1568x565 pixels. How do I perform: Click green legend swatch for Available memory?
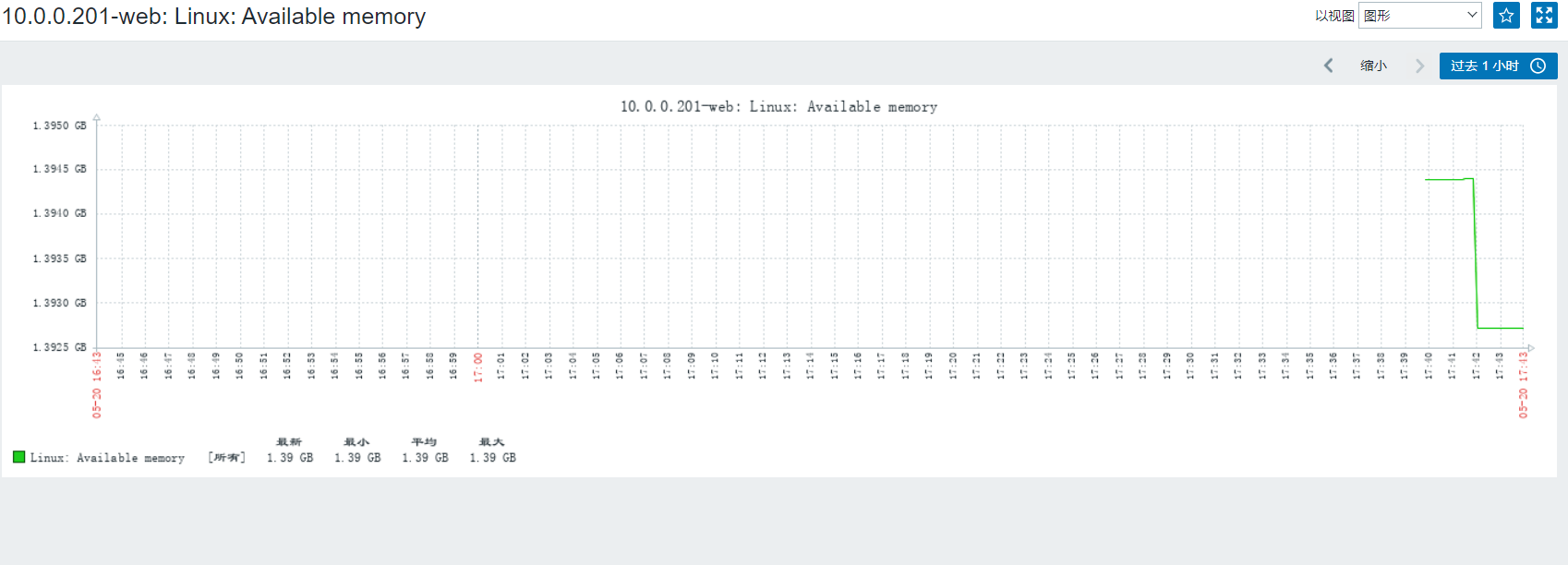(18, 457)
